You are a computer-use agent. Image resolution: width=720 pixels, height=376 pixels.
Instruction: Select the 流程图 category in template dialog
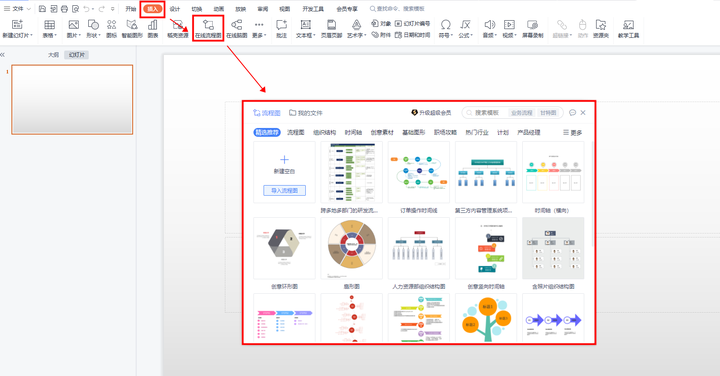pos(296,132)
